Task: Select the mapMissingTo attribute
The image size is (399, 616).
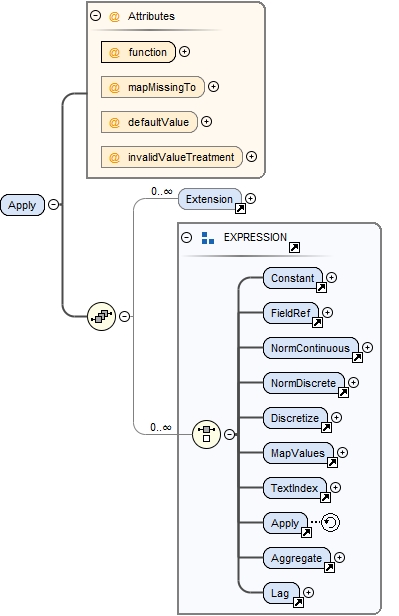Action: pos(153,87)
